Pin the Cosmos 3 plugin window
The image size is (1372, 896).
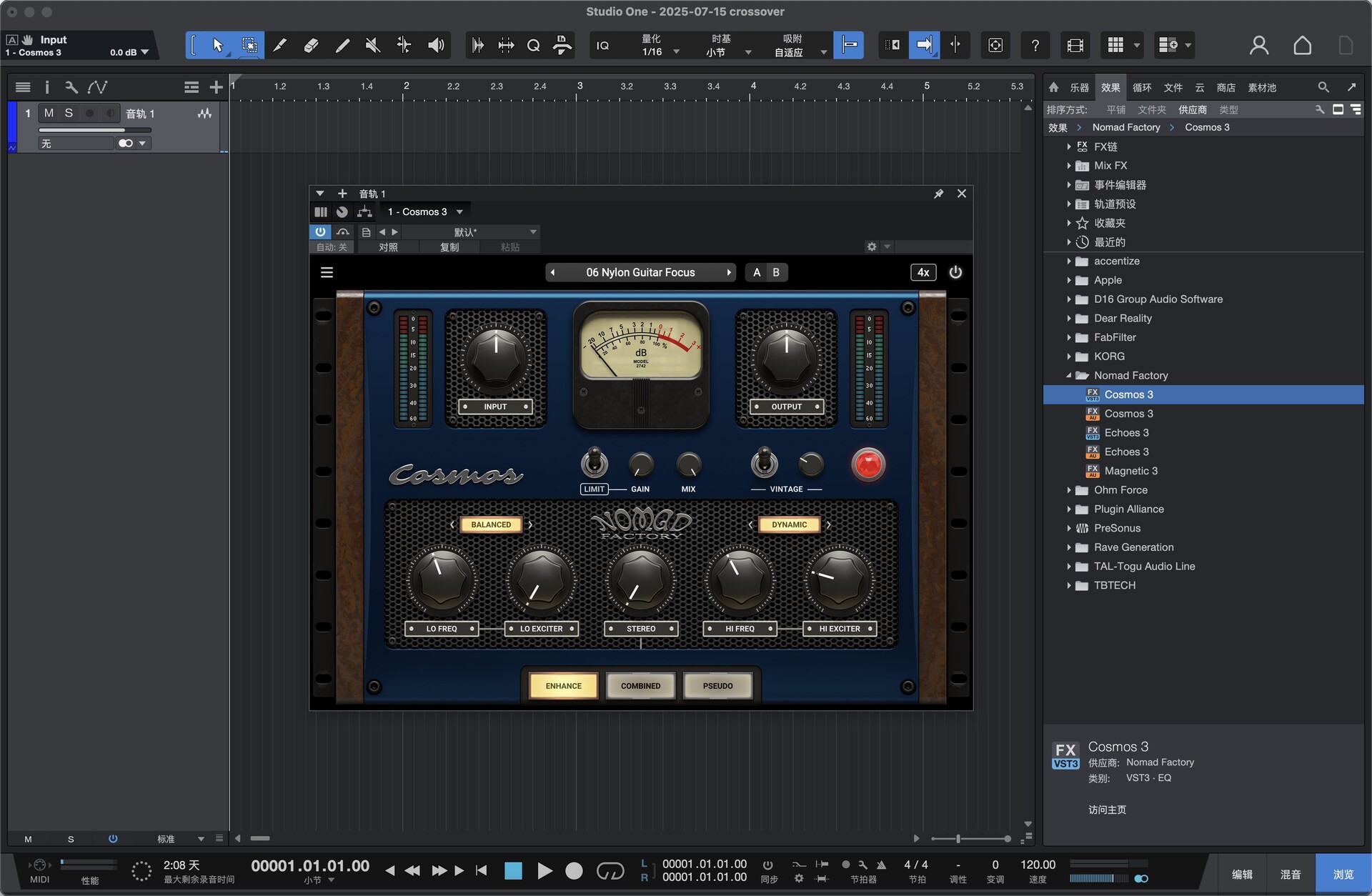point(938,194)
